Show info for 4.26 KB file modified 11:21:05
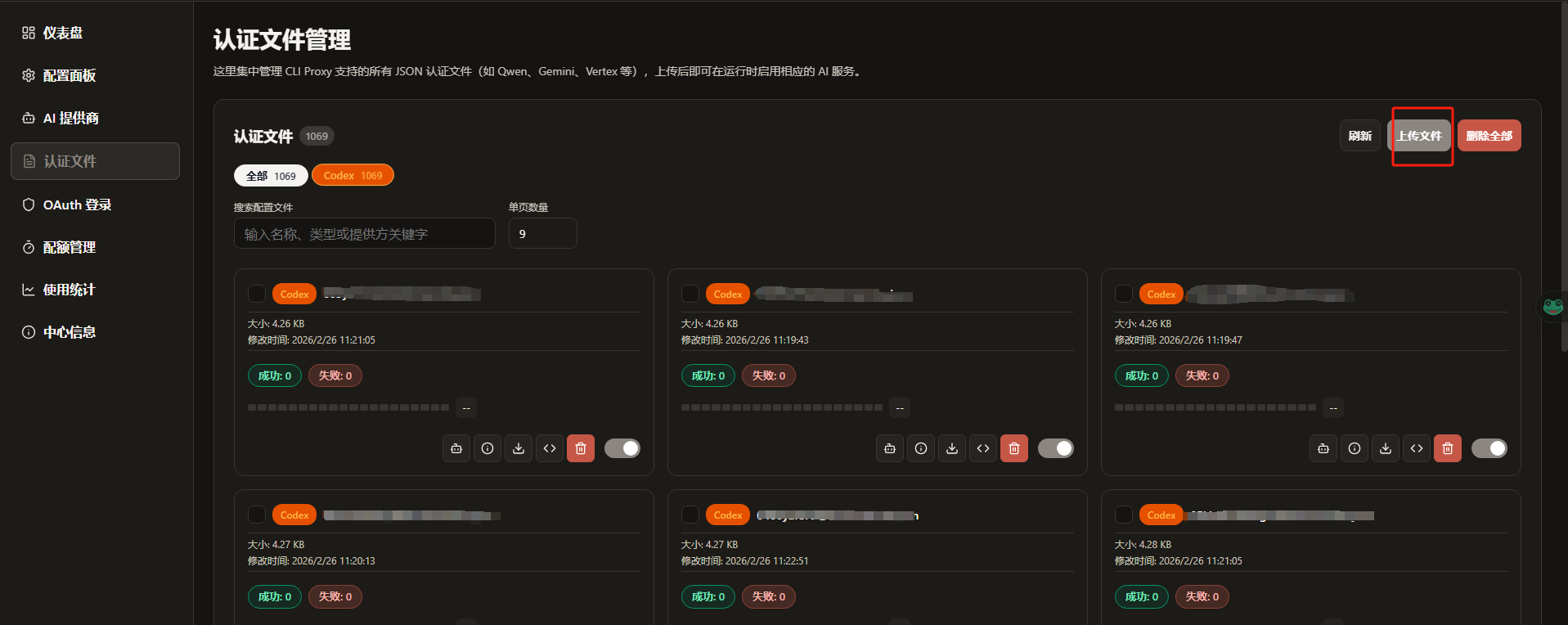Viewport: 1568px width, 625px height. tap(487, 448)
